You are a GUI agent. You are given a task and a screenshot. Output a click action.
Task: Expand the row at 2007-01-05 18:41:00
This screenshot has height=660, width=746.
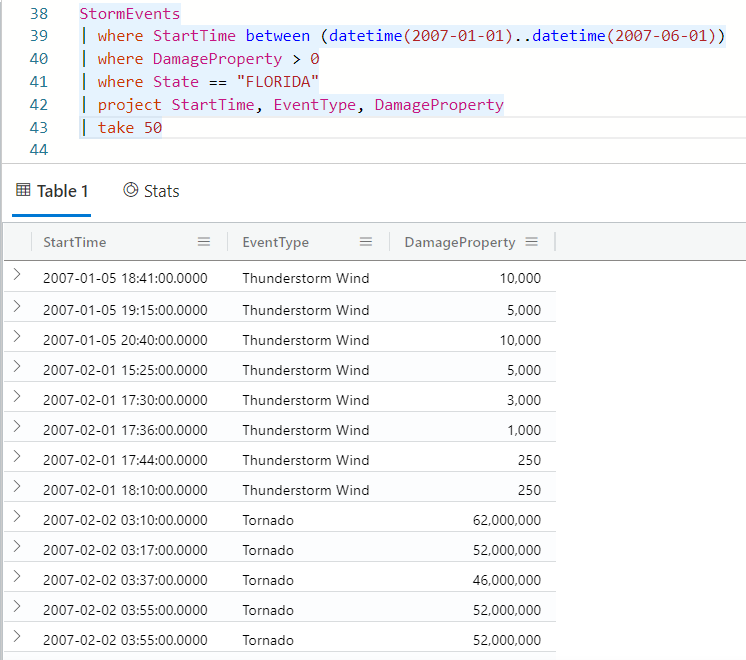(x=17, y=274)
